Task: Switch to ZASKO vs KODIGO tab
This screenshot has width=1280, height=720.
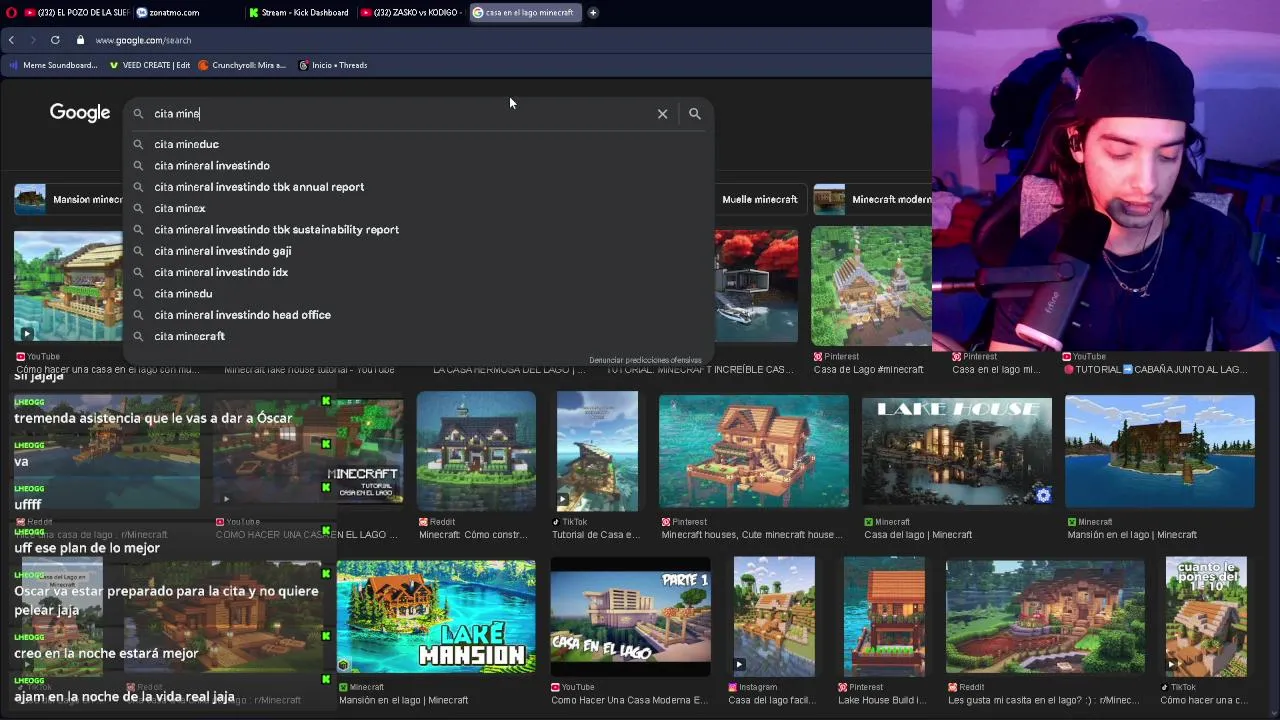Action: (411, 13)
